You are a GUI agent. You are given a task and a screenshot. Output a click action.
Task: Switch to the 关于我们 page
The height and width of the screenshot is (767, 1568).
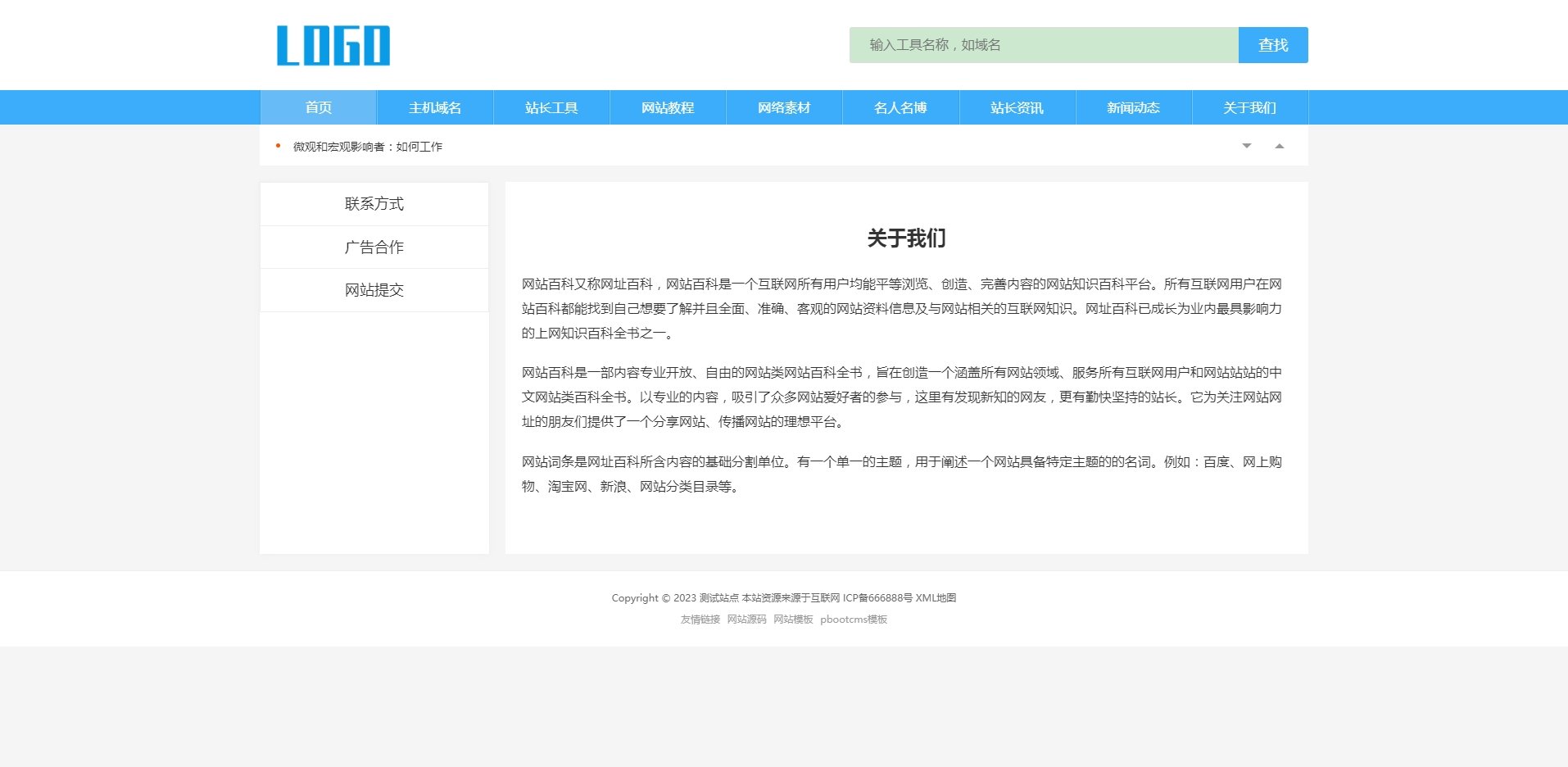(x=1249, y=107)
